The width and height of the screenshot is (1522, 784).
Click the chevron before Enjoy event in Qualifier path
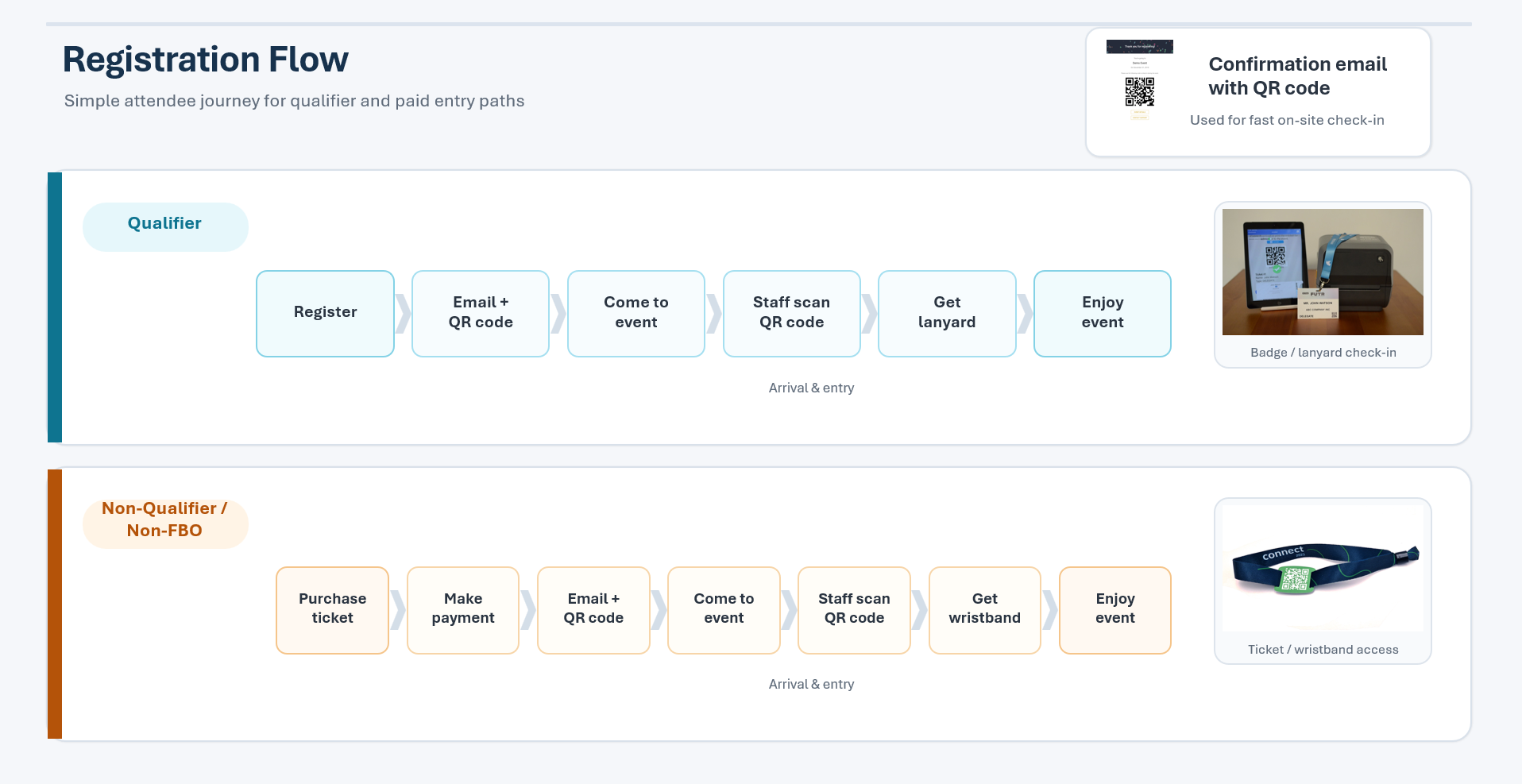tap(1025, 313)
